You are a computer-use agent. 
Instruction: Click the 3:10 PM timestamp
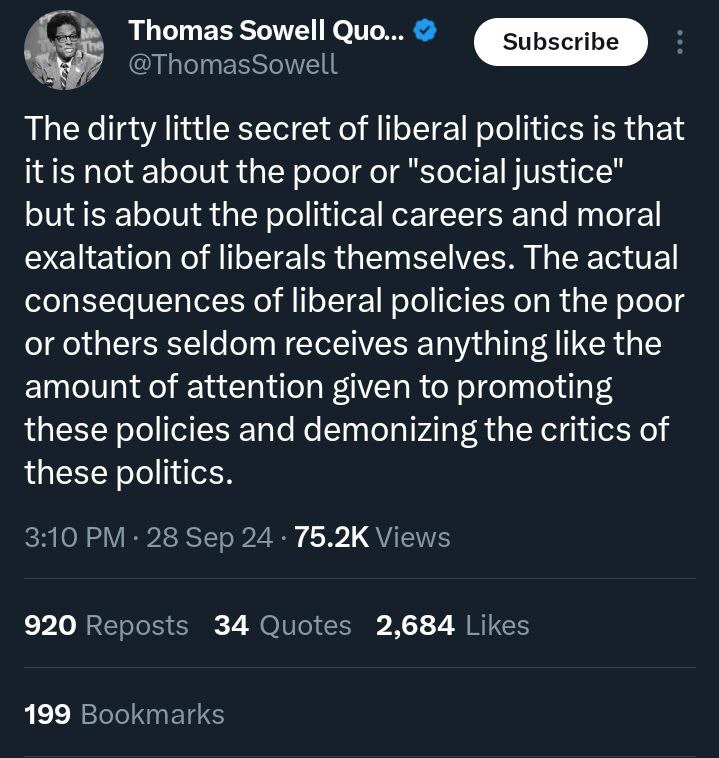[74, 537]
